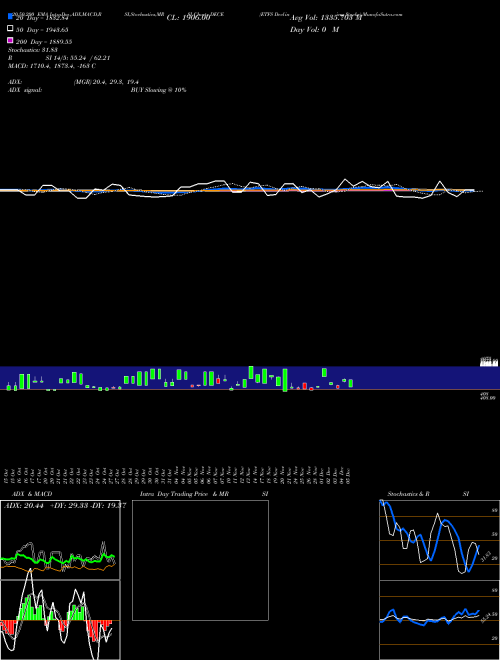
Task: Click the MACD histogram chart
Action: tap(60, 620)
